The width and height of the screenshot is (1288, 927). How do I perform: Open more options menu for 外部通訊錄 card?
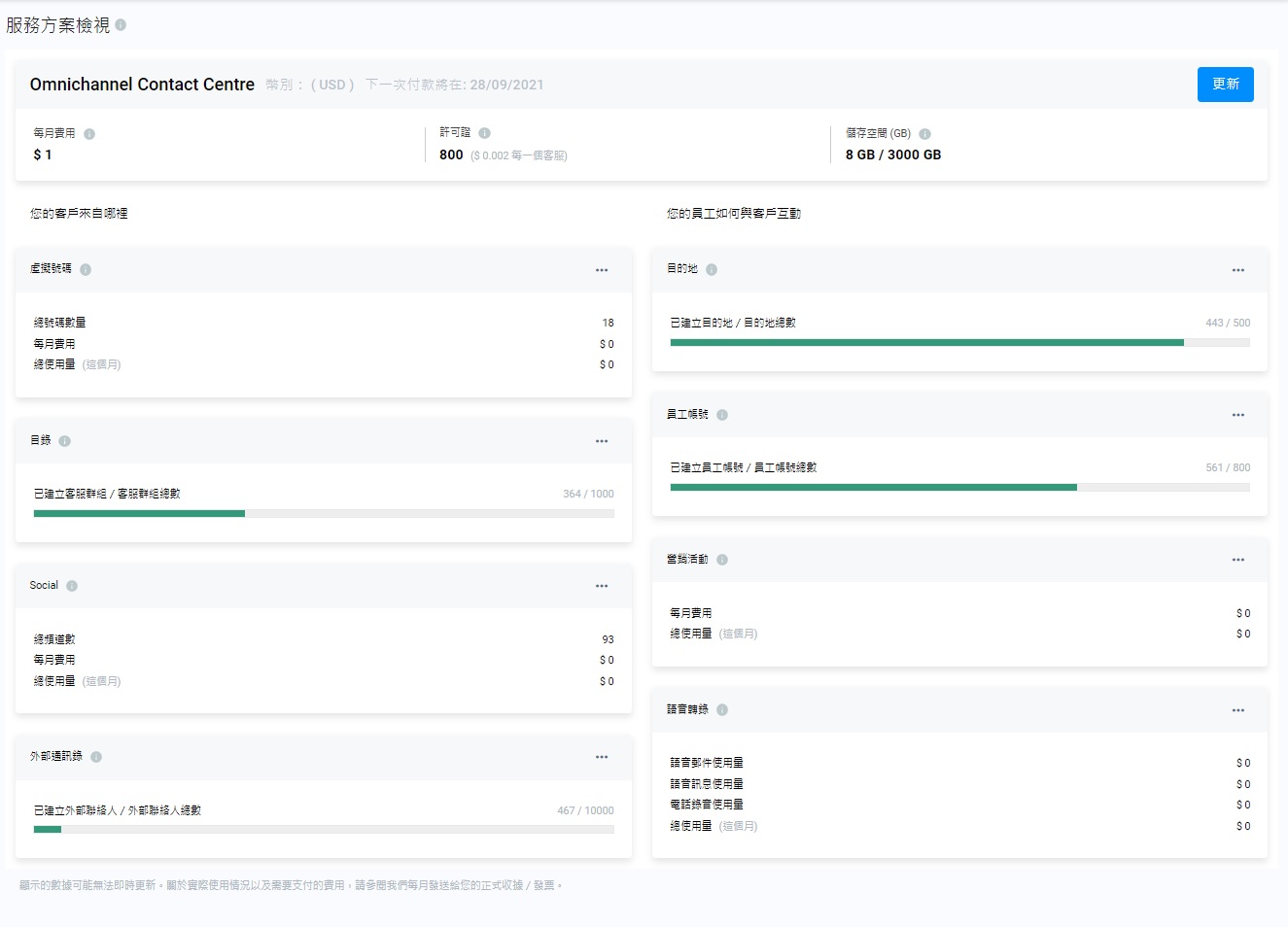602,757
